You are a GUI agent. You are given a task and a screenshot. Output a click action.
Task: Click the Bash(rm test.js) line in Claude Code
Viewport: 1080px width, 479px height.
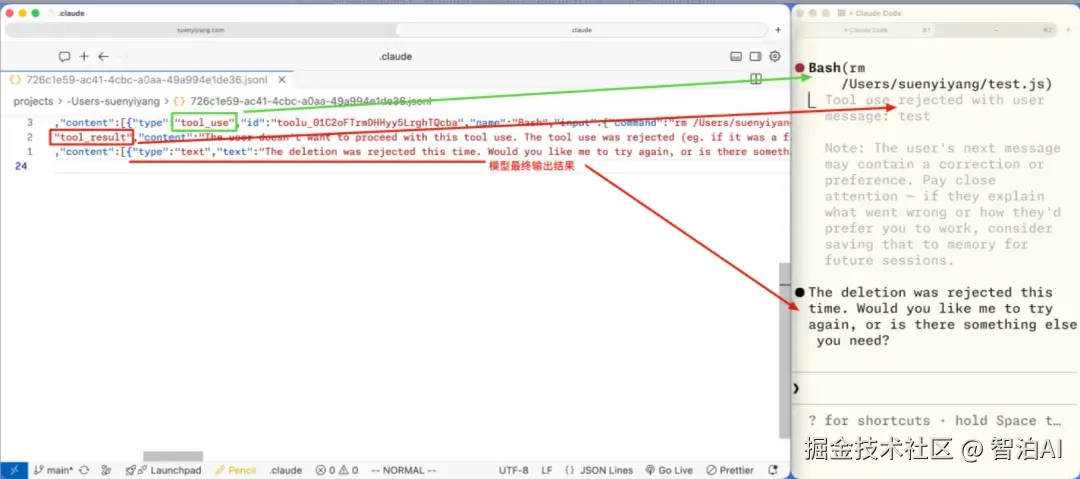tap(930, 76)
